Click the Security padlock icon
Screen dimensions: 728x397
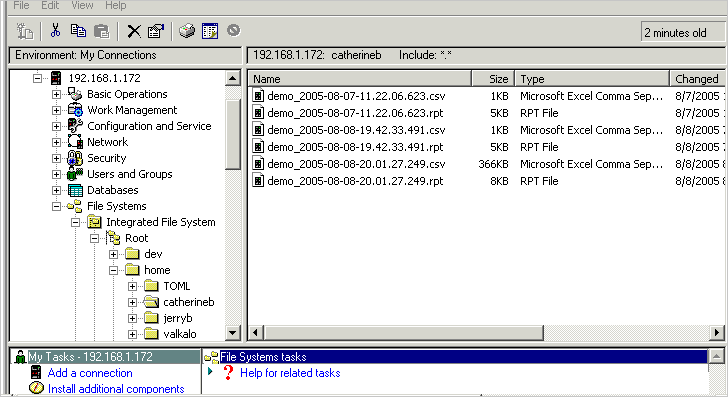75,158
